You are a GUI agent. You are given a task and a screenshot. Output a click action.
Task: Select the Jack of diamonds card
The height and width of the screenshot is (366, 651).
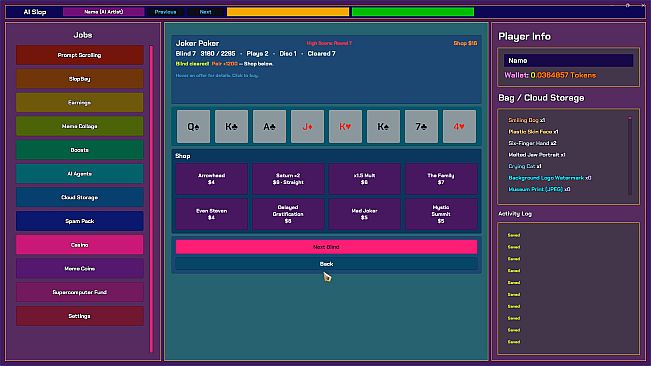tap(307, 127)
